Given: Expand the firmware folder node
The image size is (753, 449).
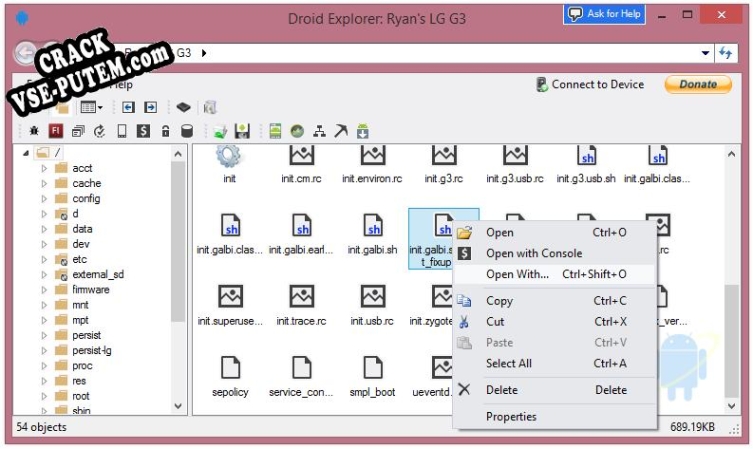Looking at the screenshot, I should tap(44, 290).
